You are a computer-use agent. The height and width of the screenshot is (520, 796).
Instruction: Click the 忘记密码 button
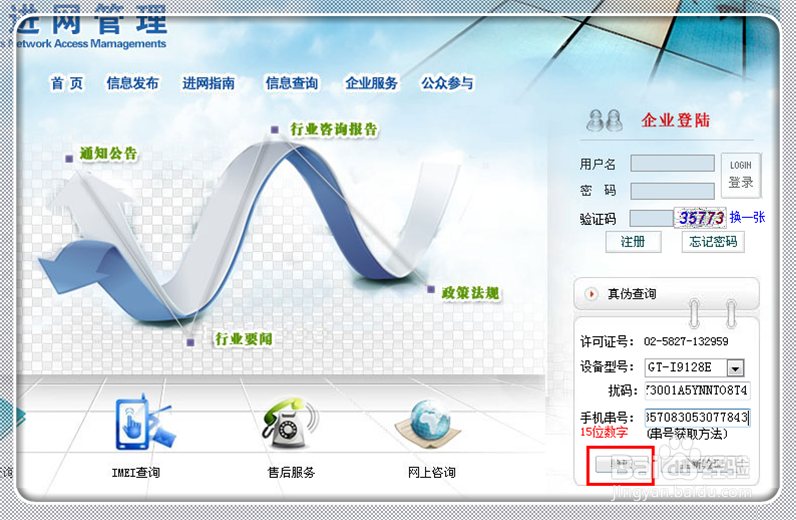(x=713, y=242)
